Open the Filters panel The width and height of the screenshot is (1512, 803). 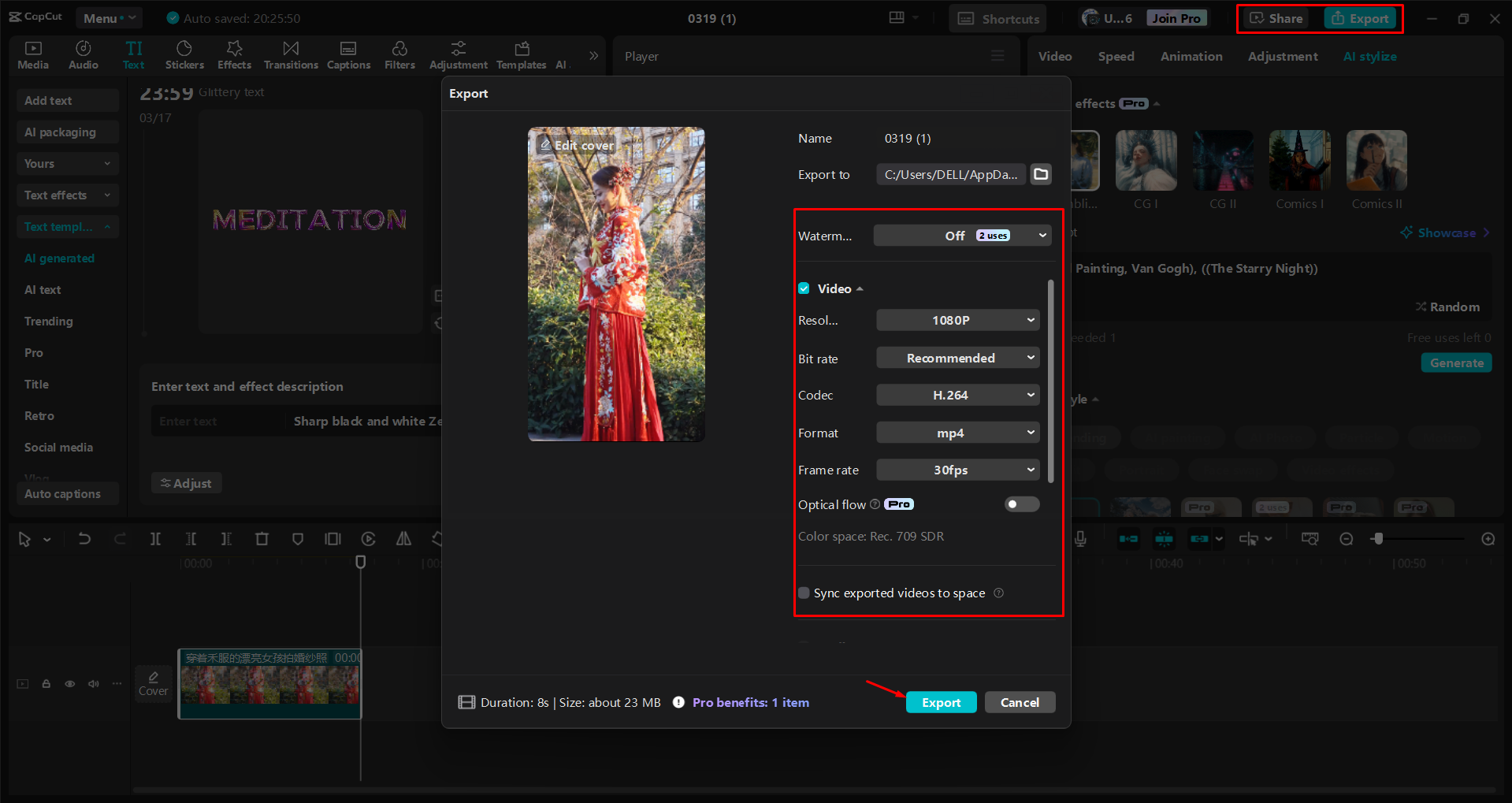coord(399,54)
